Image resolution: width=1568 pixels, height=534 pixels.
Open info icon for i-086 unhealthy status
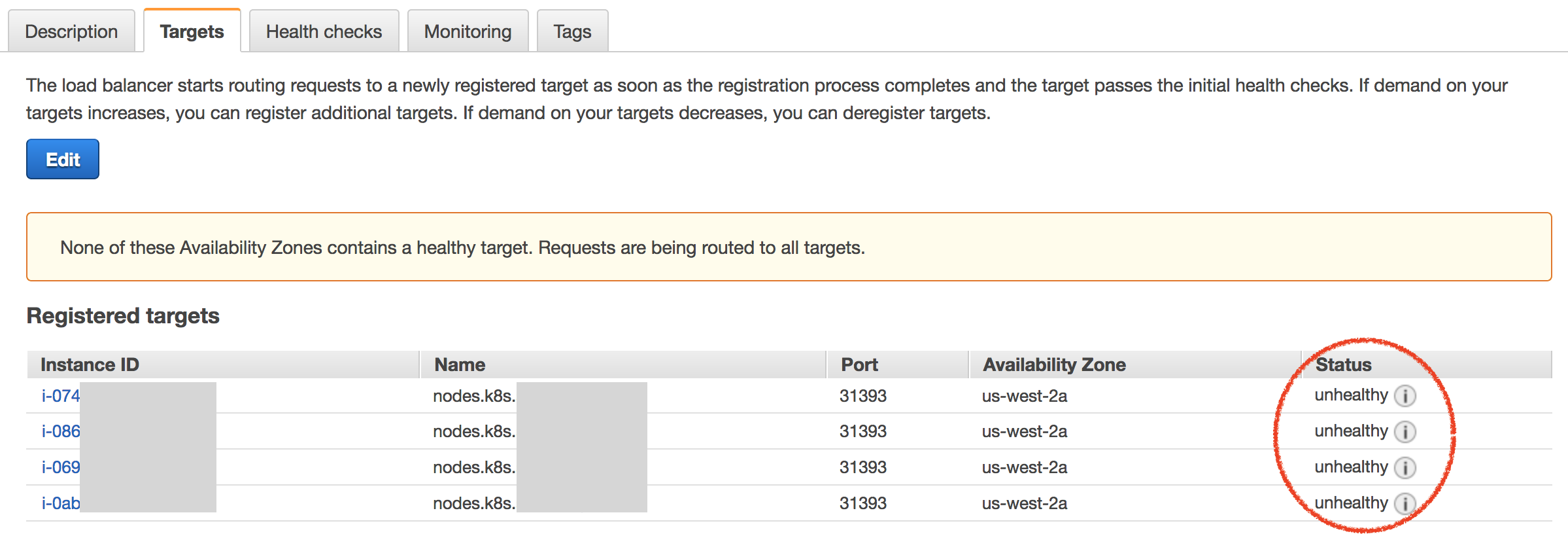pos(1405,432)
